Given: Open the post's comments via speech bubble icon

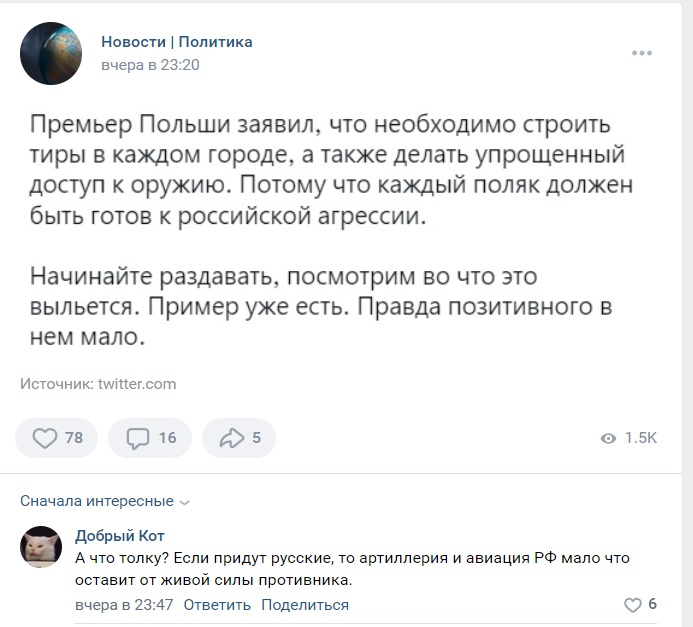Looking at the screenshot, I should (138, 438).
